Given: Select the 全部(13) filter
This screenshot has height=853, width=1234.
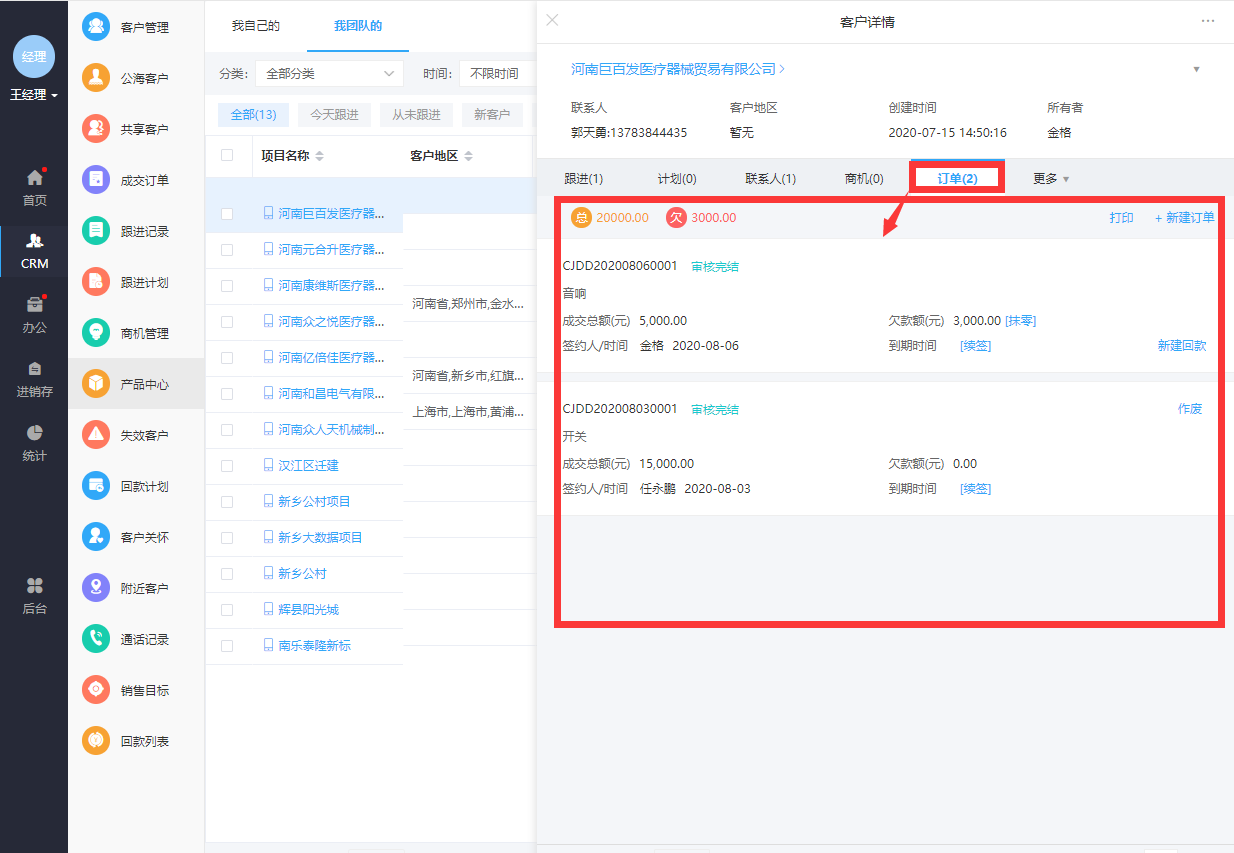Looking at the screenshot, I should coord(253,115).
